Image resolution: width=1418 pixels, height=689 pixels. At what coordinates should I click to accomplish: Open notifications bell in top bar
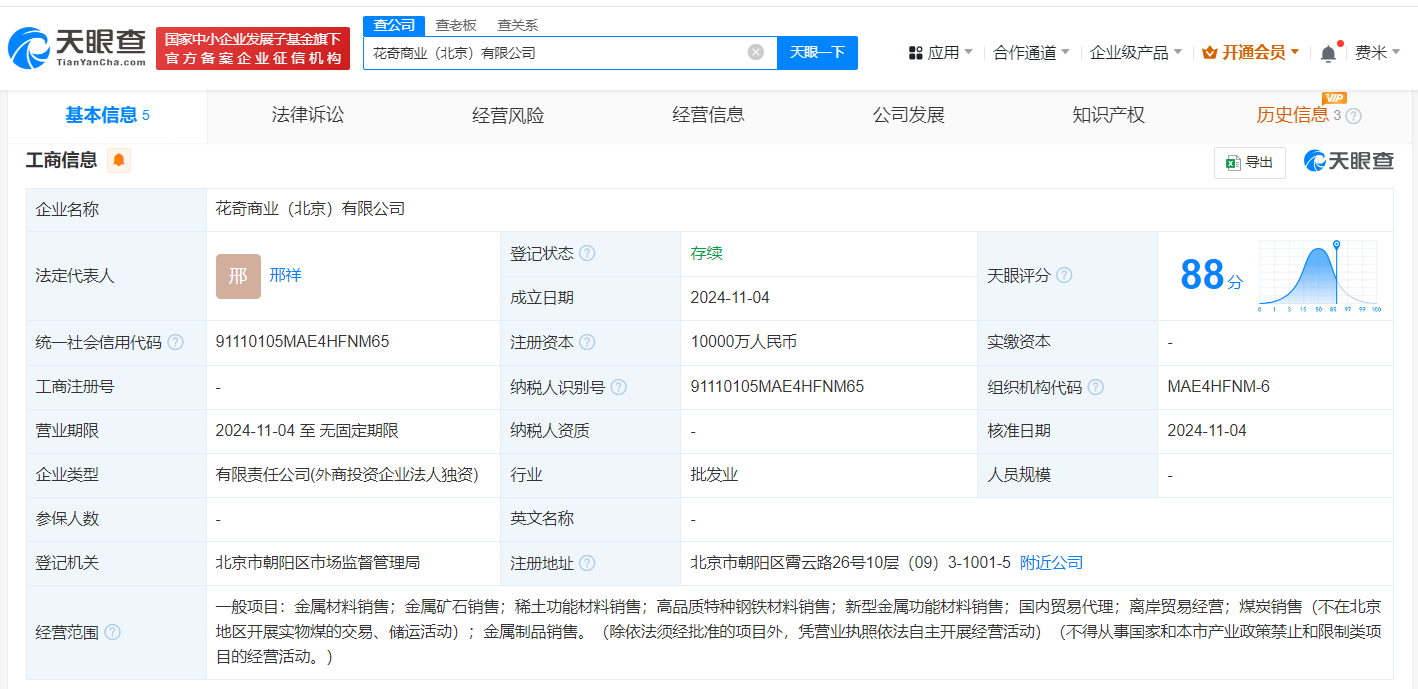1328,53
